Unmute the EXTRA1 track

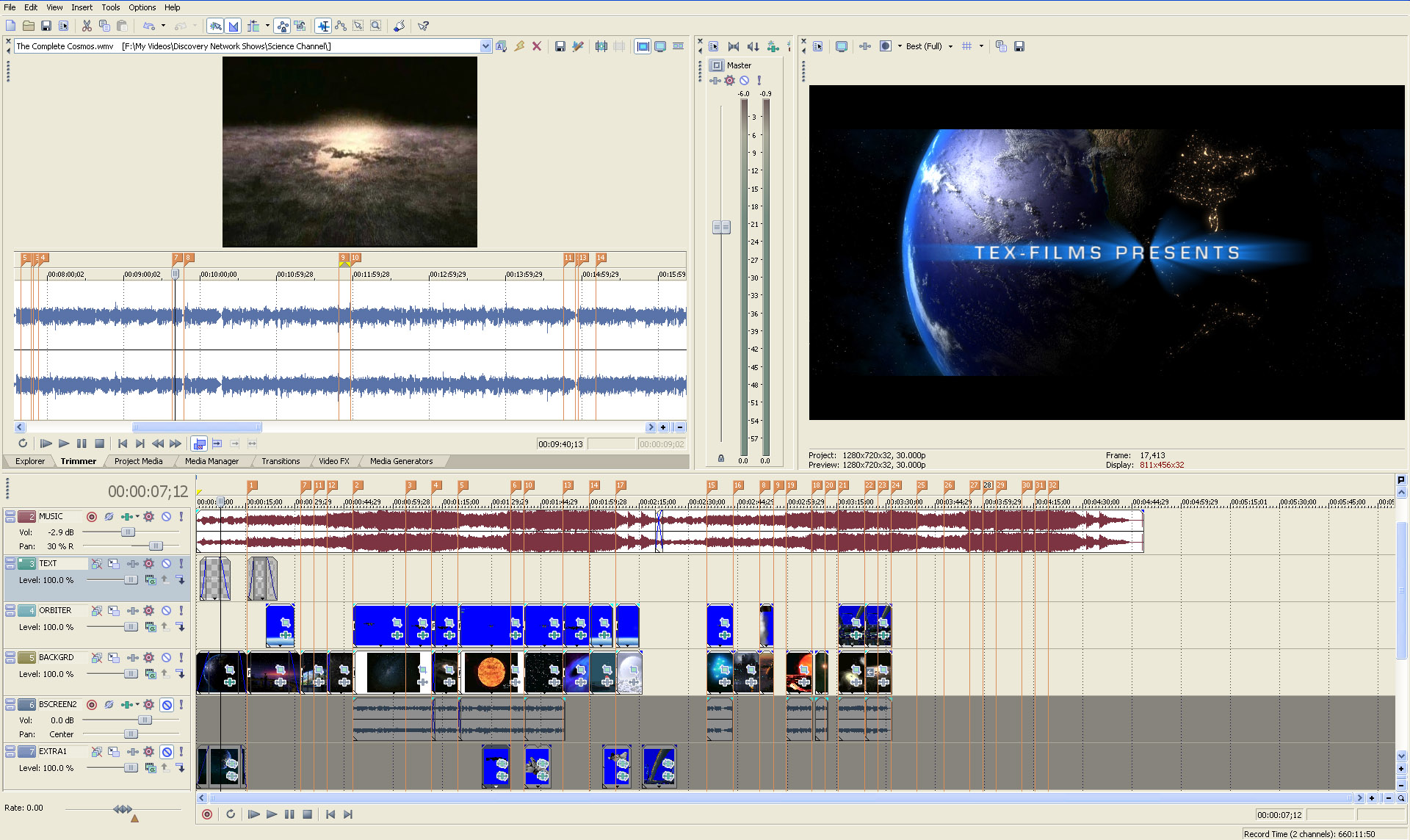point(167,752)
